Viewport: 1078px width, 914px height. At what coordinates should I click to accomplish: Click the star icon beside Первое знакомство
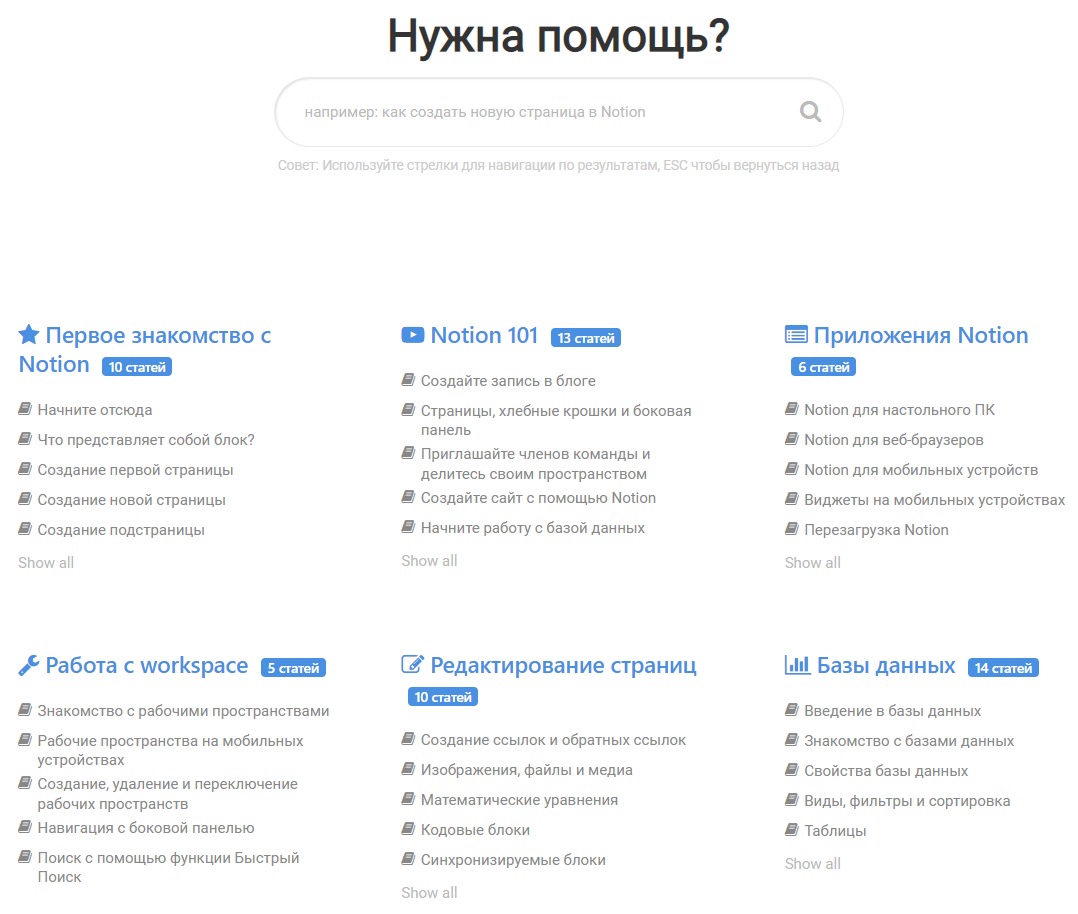point(29,335)
